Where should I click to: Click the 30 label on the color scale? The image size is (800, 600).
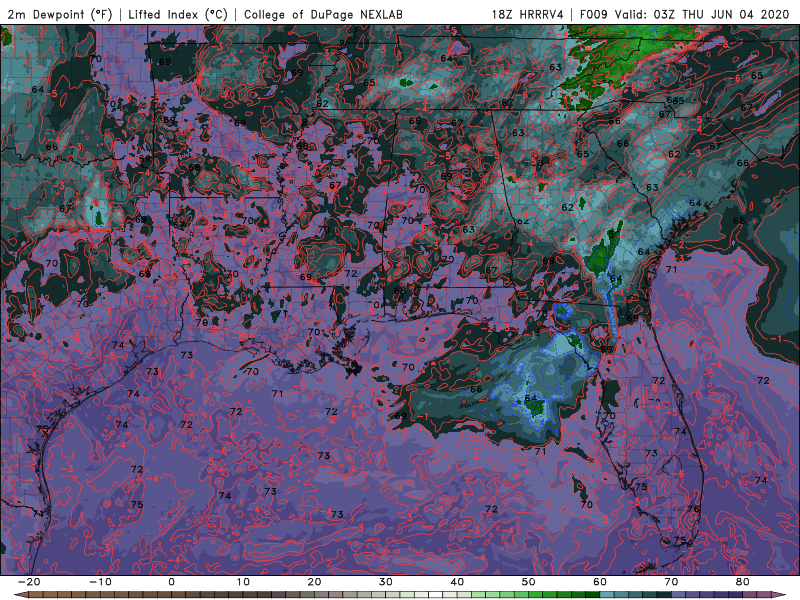point(386,582)
